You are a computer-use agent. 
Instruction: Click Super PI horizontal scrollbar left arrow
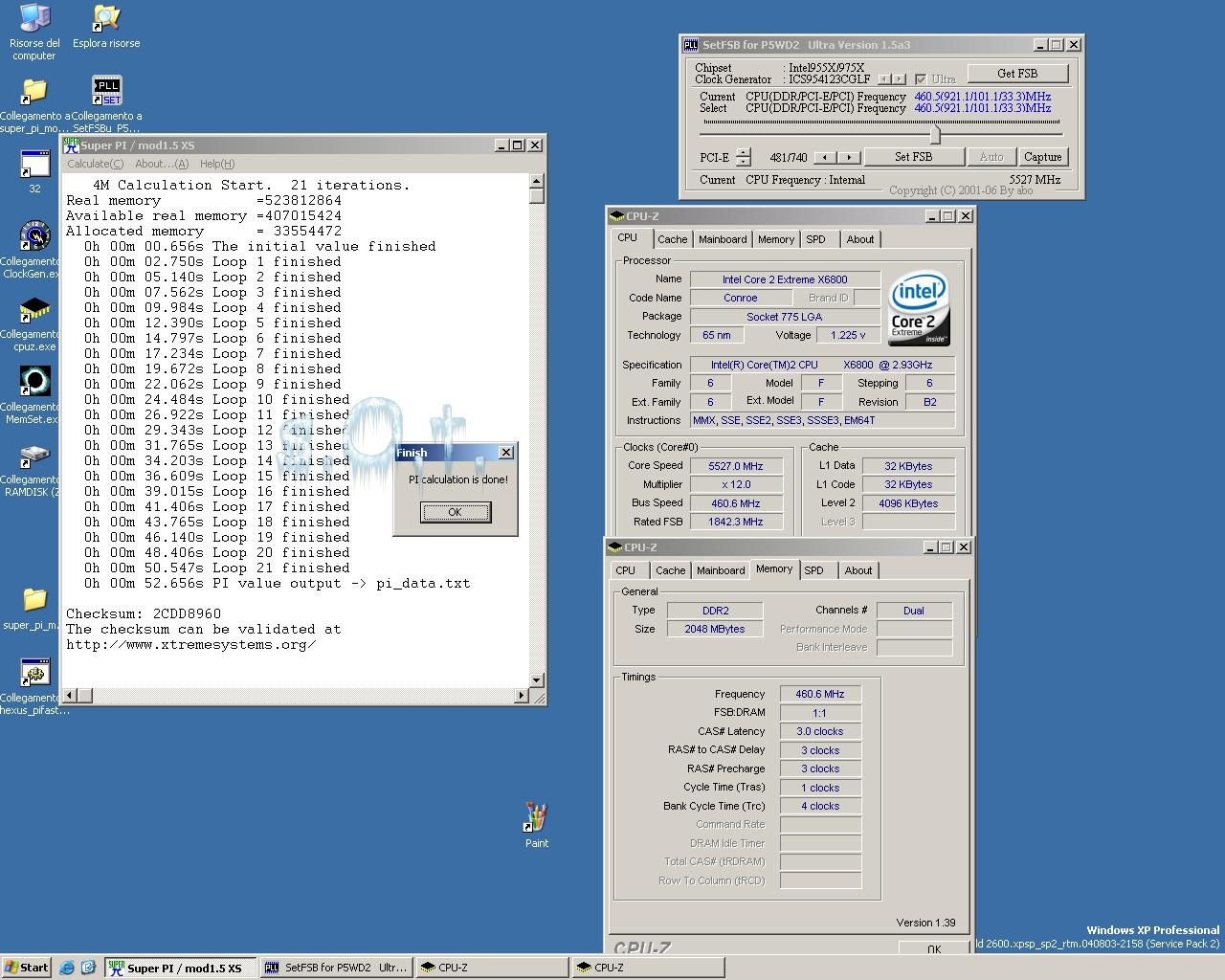pos(70,695)
